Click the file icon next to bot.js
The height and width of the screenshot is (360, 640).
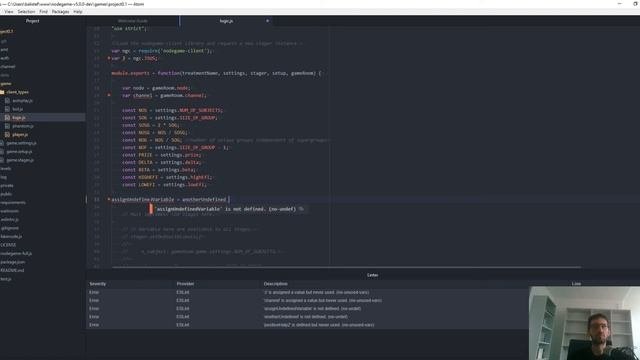coord(7,109)
